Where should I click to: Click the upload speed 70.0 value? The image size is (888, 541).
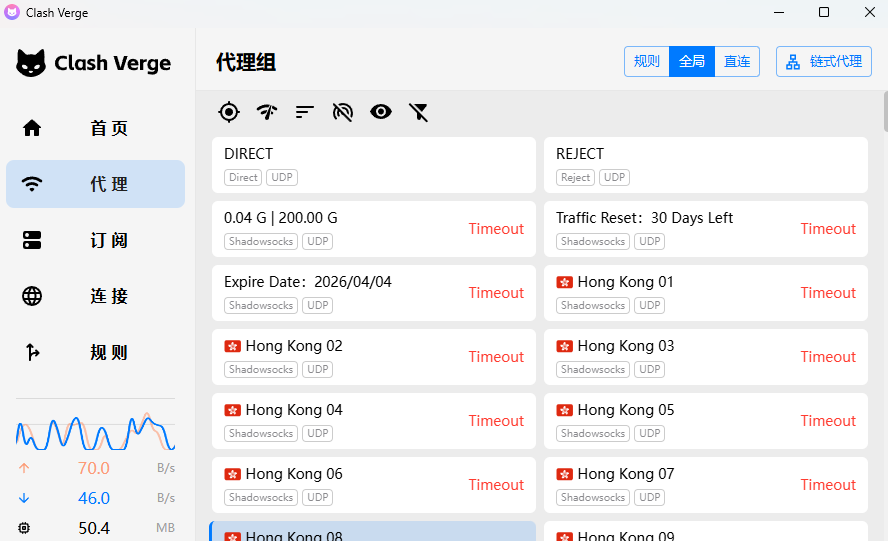pos(93,468)
